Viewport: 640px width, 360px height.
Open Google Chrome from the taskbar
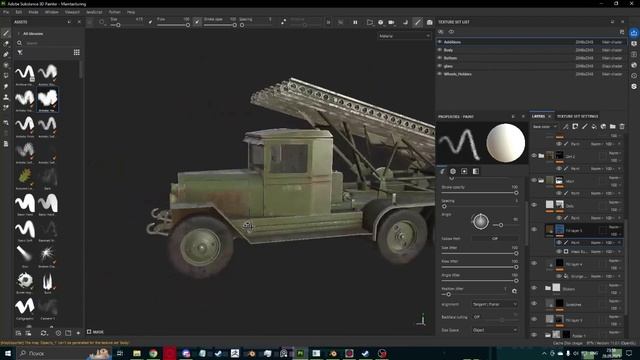pos(153,353)
